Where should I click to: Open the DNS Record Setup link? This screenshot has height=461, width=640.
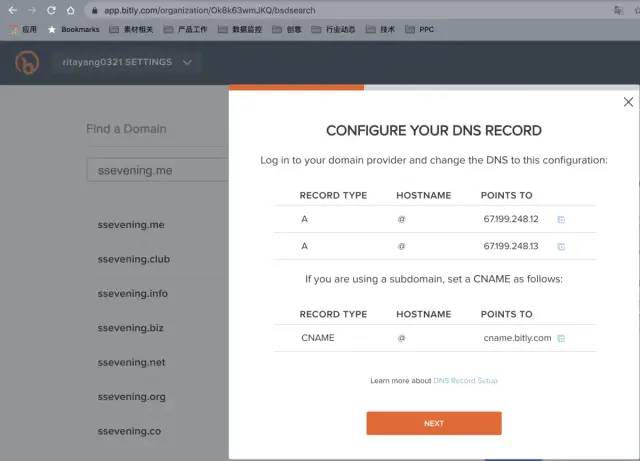pos(465,381)
